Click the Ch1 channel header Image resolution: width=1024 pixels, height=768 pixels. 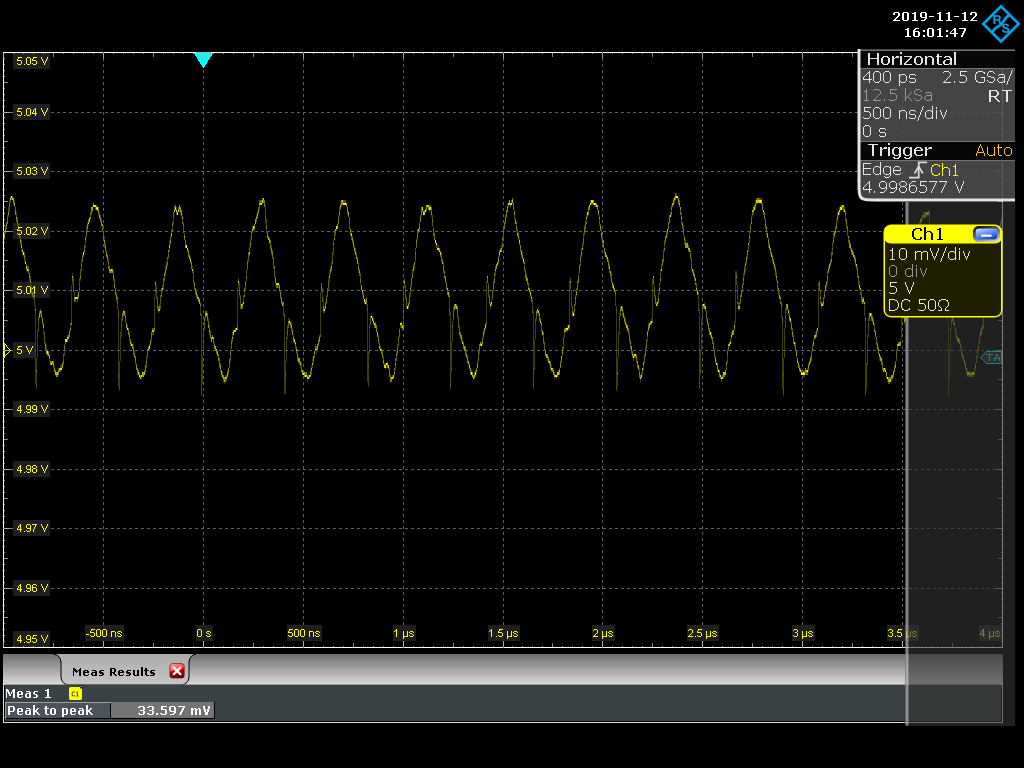927,234
